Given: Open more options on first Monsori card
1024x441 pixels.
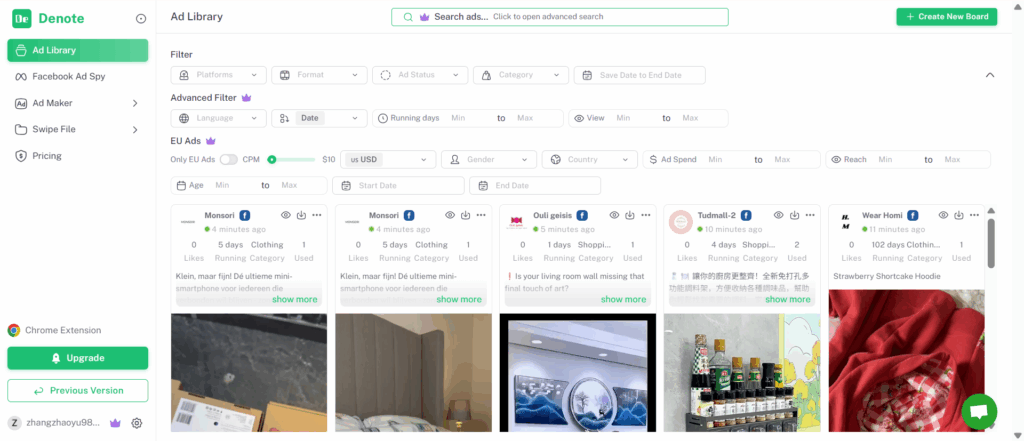Looking at the screenshot, I should pos(317,215).
